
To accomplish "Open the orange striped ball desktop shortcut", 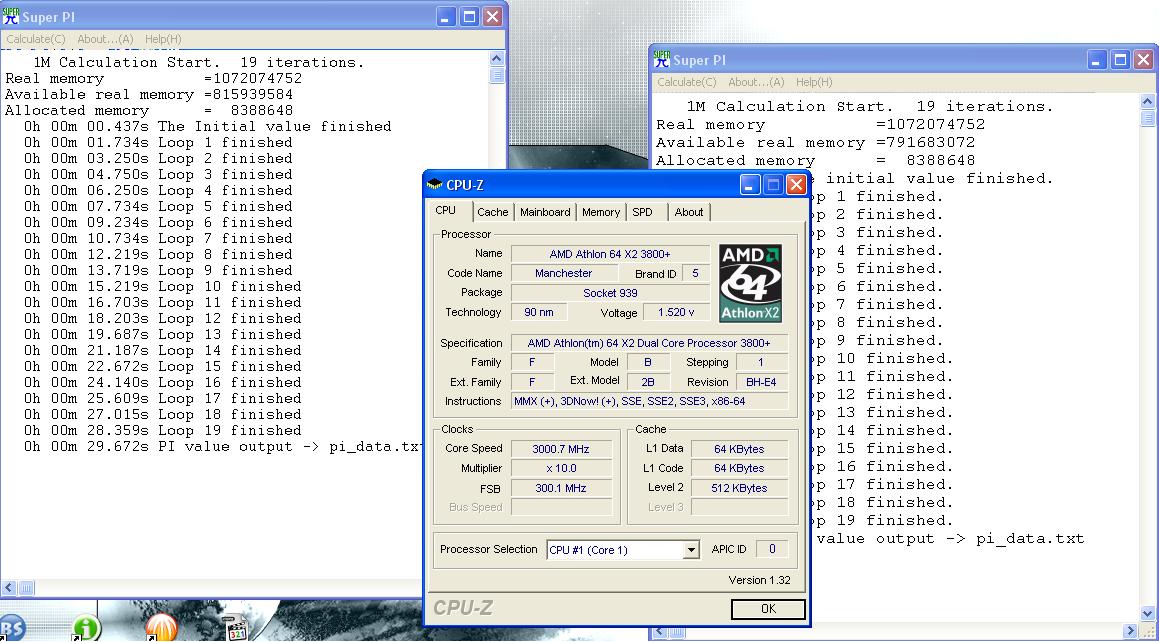I will point(161,627).
